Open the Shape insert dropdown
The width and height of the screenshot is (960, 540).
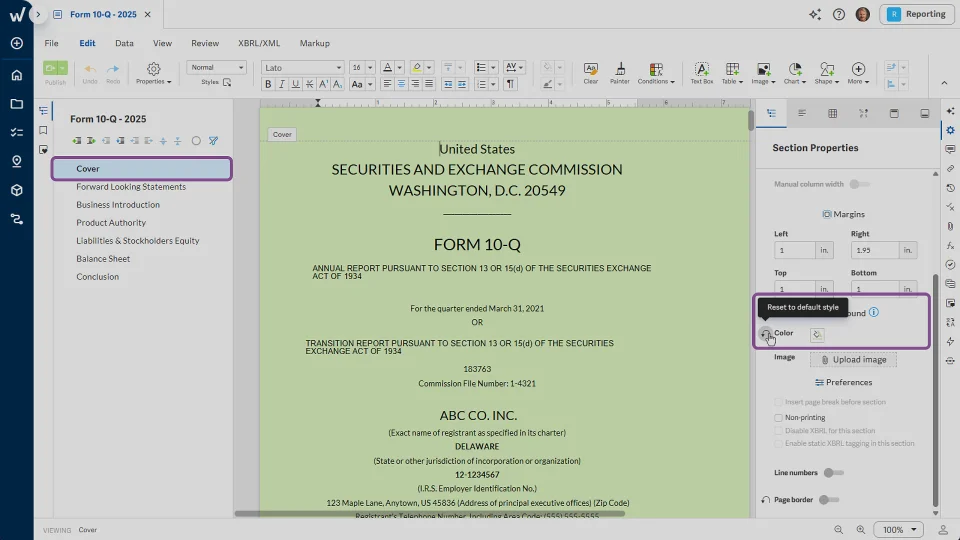tap(827, 73)
